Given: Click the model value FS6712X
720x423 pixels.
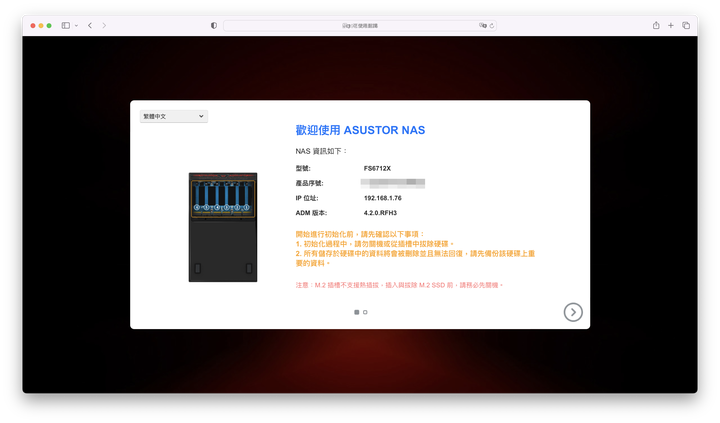Looking at the screenshot, I should [x=377, y=169].
